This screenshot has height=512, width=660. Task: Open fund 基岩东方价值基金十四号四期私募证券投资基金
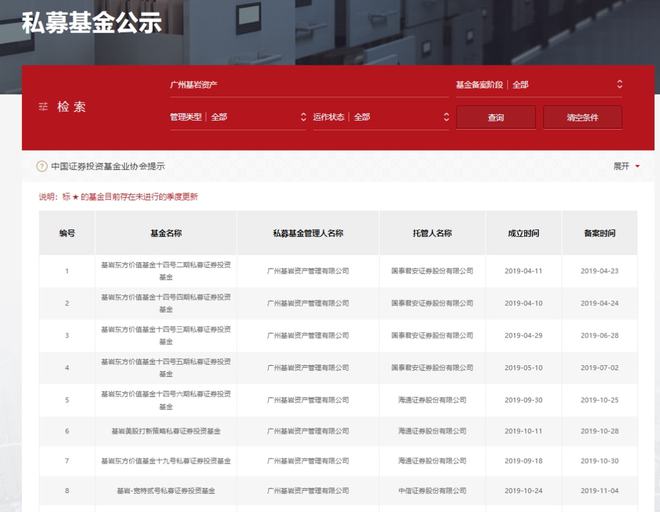pos(166,303)
